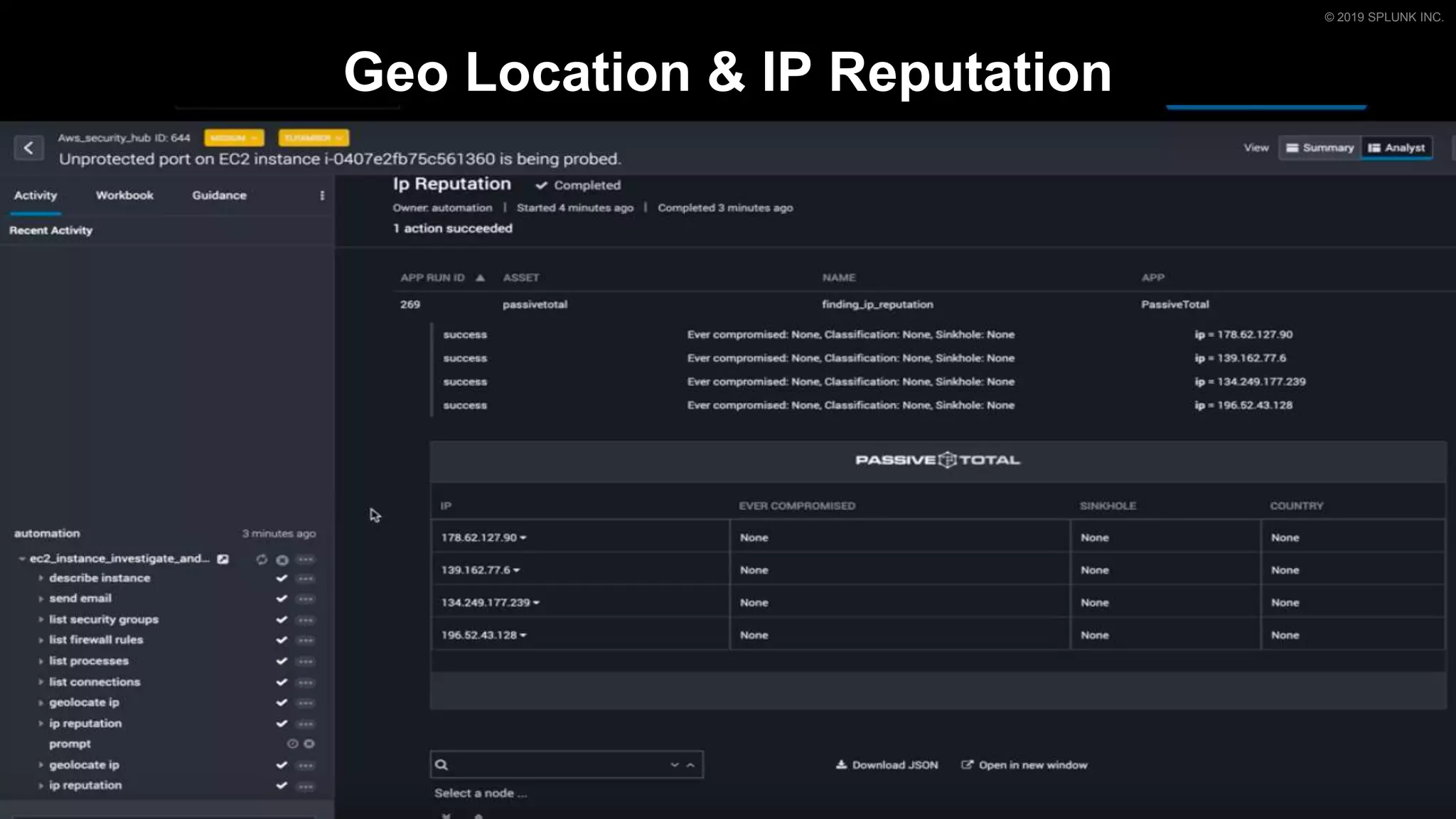The image size is (1456, 819).
Task: Open more options for list firewall rules
Action: (x=306, y=641)
